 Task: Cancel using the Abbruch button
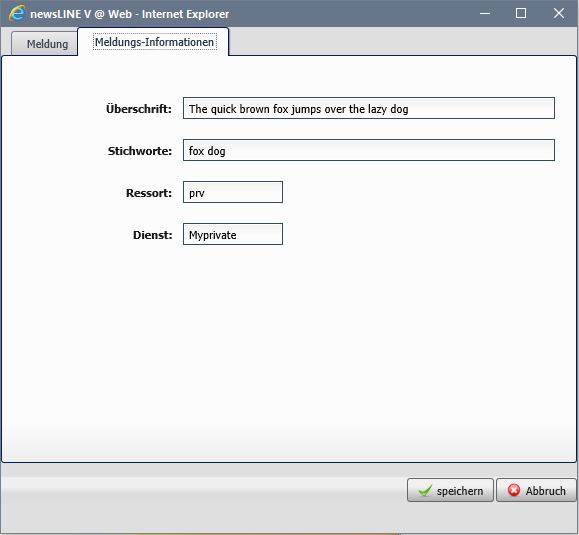[536, 490]
